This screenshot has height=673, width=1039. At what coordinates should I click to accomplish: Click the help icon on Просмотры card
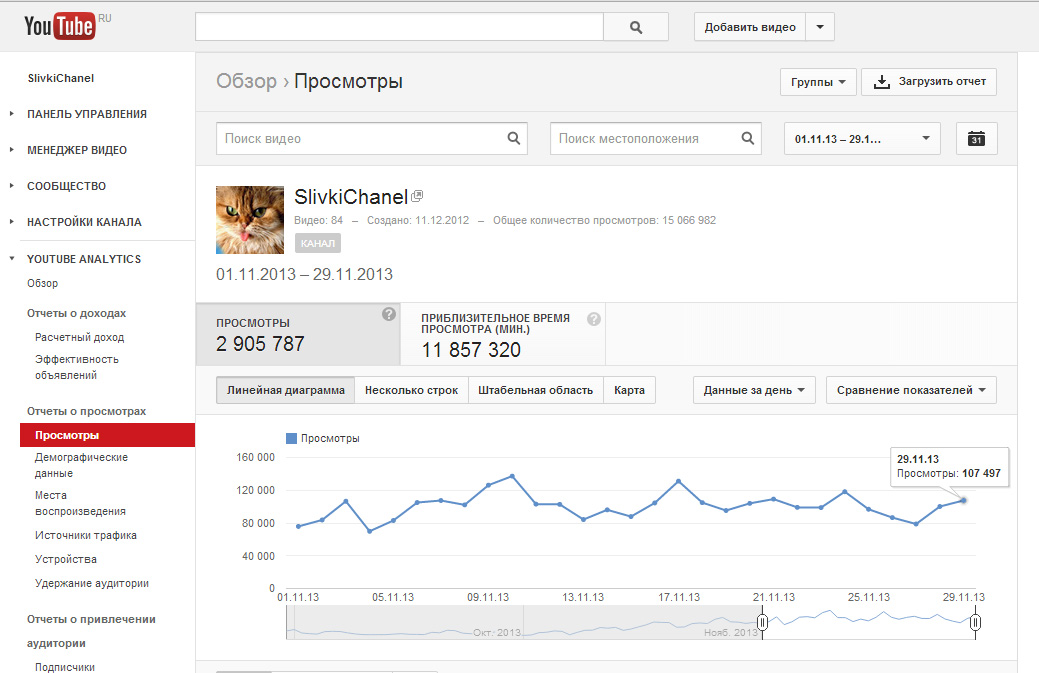389,314
